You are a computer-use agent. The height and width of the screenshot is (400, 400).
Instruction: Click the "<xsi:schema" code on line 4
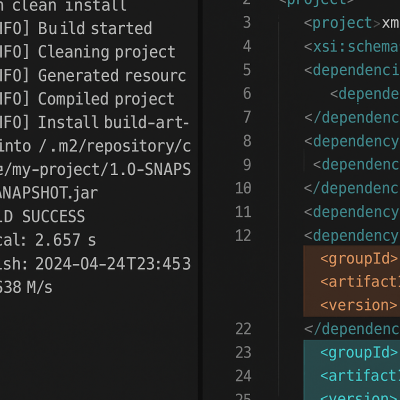point(352,47)
